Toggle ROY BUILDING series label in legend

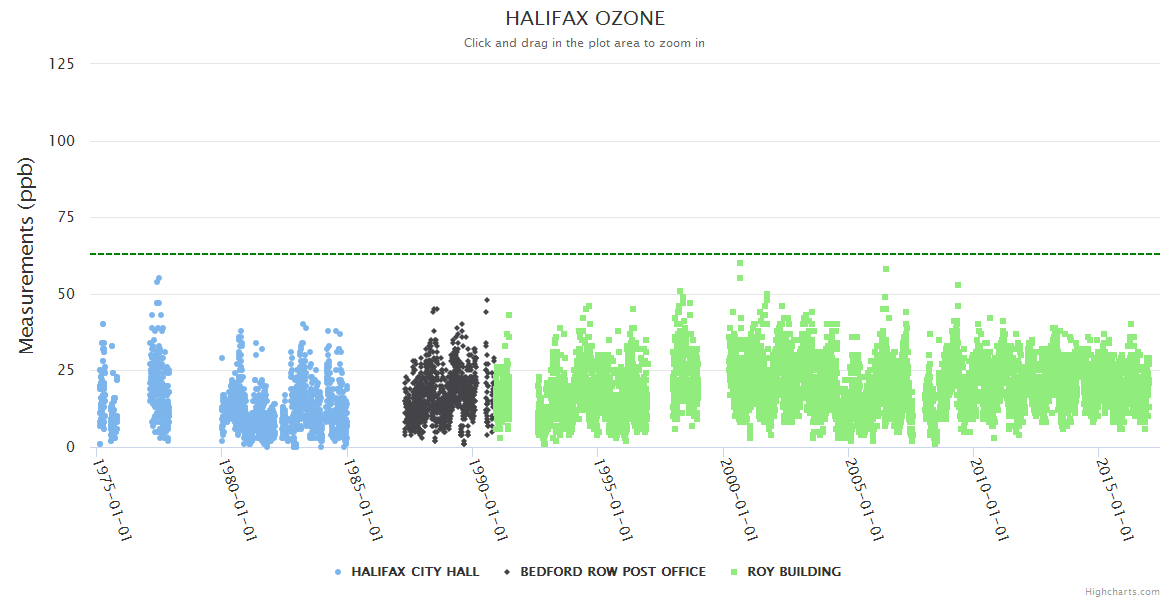click(x=791, y=572)
